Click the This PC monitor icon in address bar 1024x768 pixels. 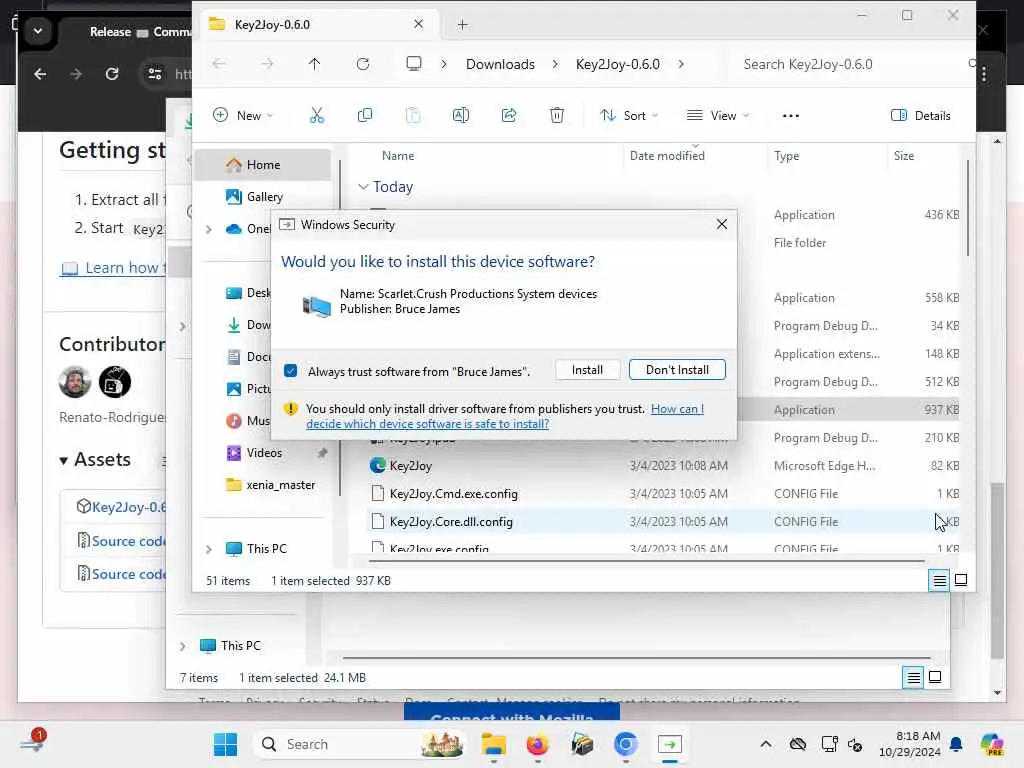pyautogui.click(x=413, y=64)
